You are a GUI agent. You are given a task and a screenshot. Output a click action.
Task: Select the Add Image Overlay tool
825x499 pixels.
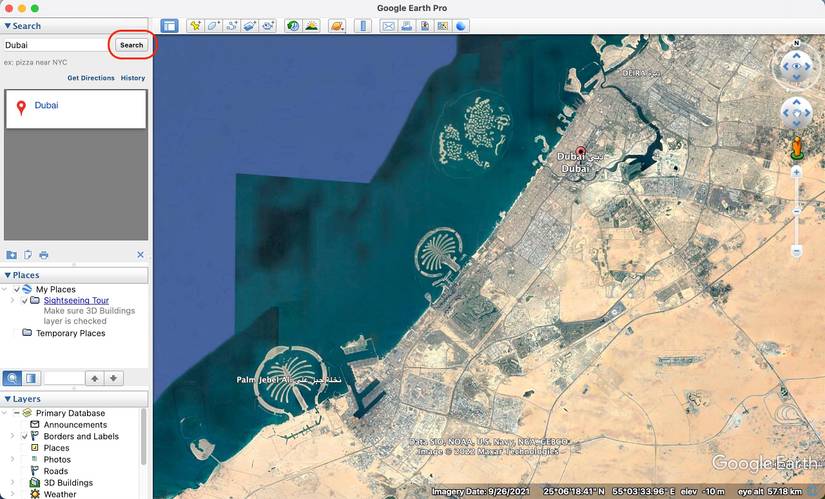click(x=249, y=26)
